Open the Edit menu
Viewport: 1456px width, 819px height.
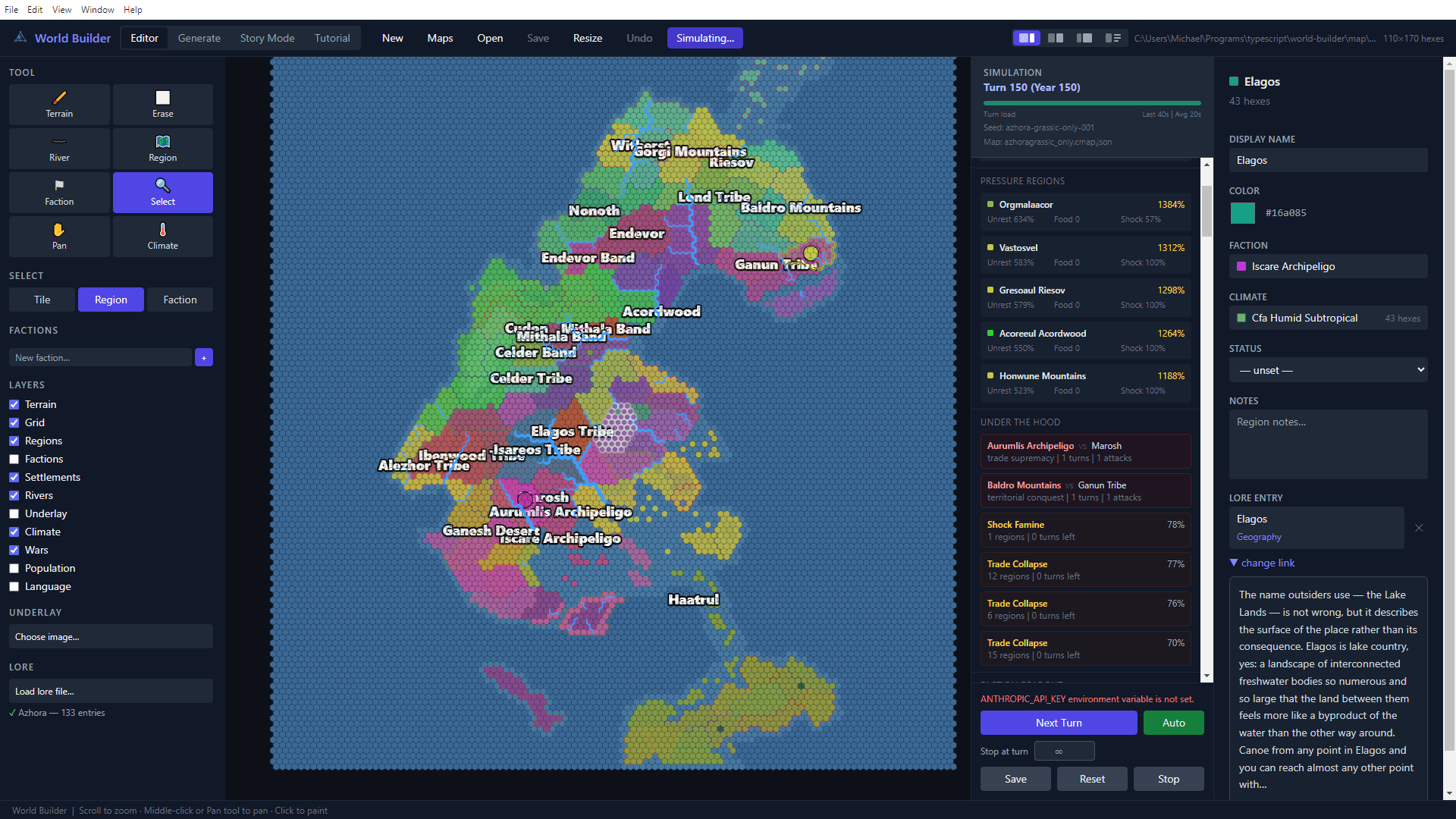tap(35, 10)
